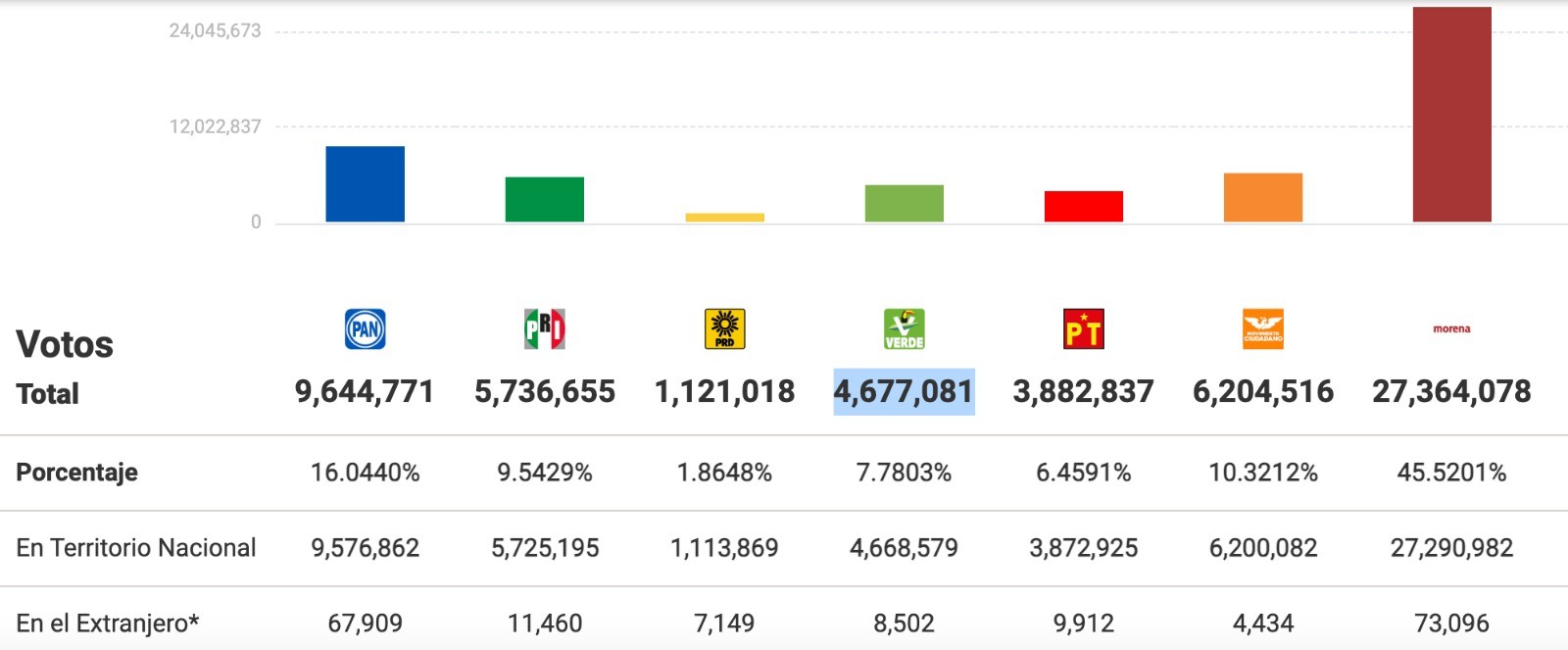1568x650 pixels.
Task: Click the highlighted total 4,677,081
Action: [x=904, y=392]
